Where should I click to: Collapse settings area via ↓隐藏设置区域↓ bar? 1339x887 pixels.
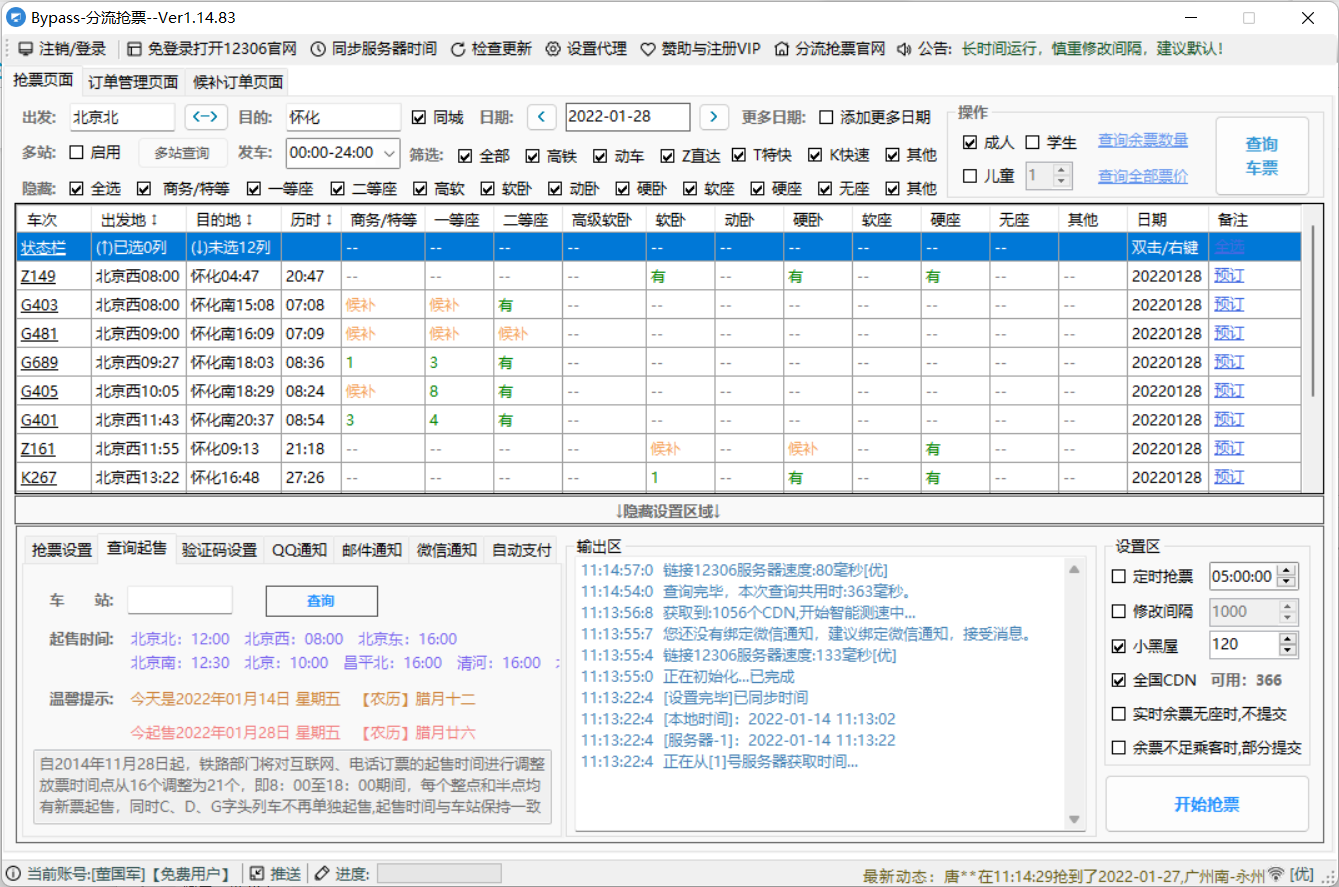pyautogui.click(x=669, y=511)
